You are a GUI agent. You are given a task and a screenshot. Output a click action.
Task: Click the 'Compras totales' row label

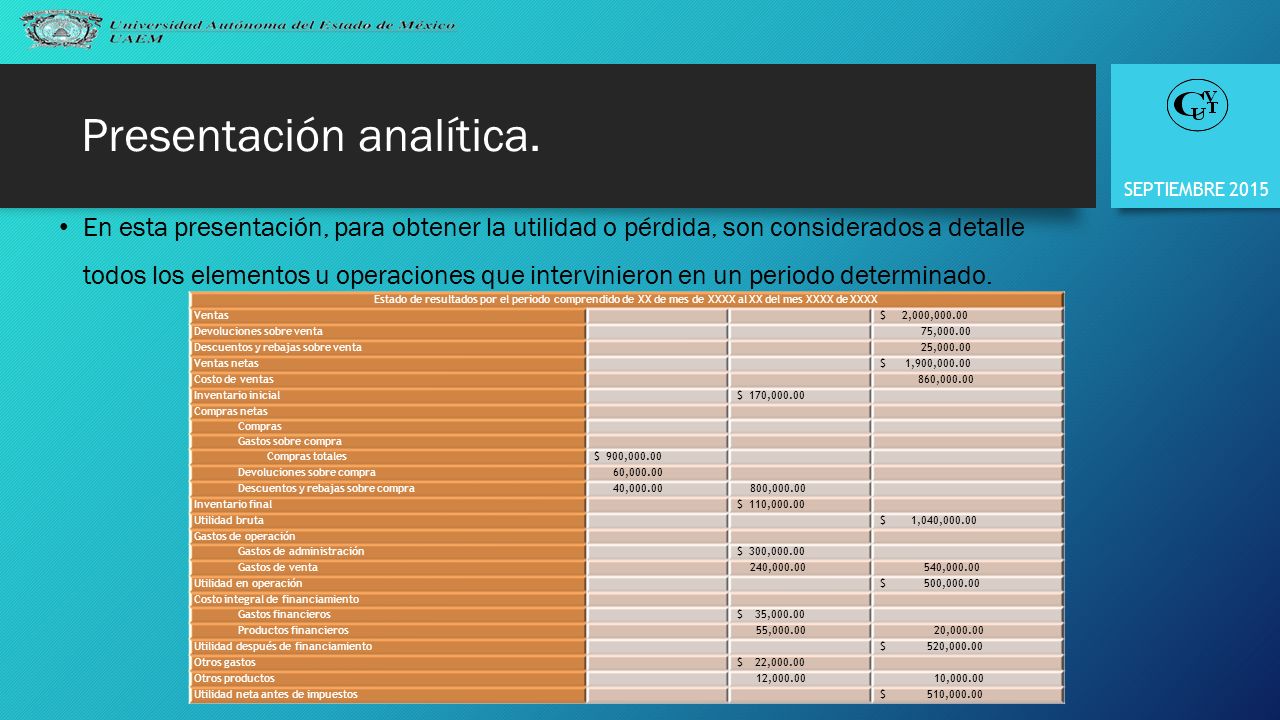coord(306,457)
